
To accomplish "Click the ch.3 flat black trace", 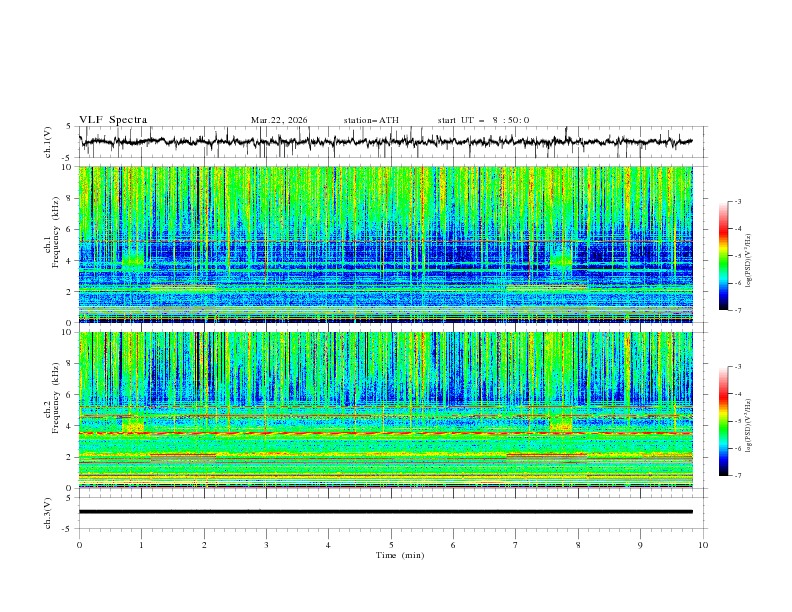I will 386,512.
